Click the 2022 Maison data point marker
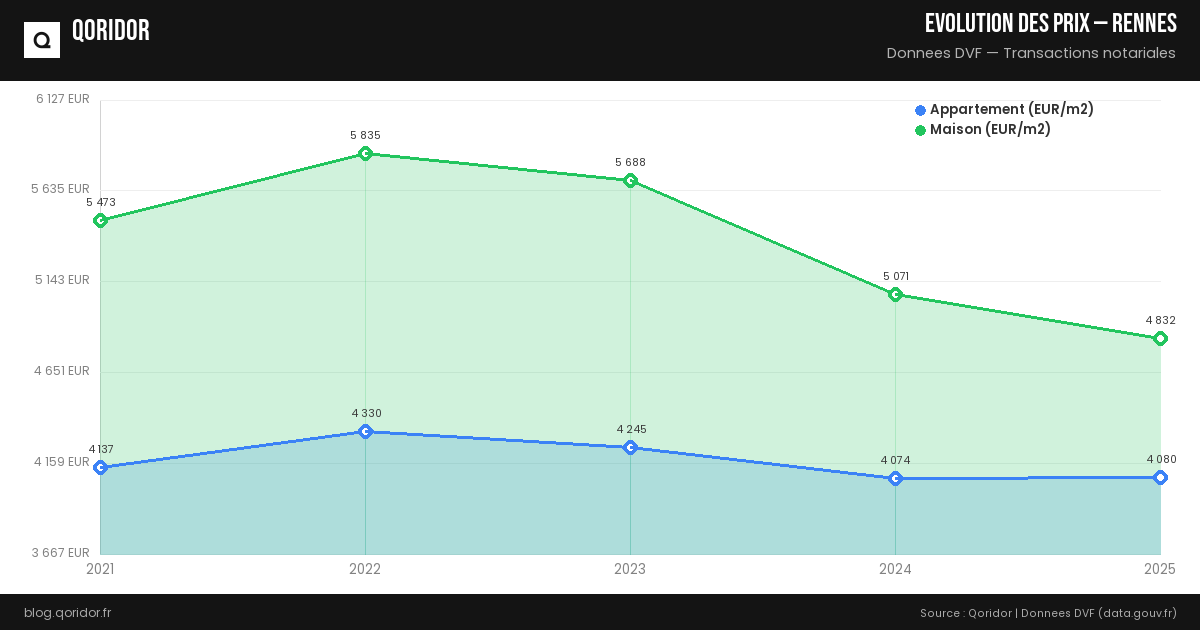1200x630 pixels. tap(365, 154)
